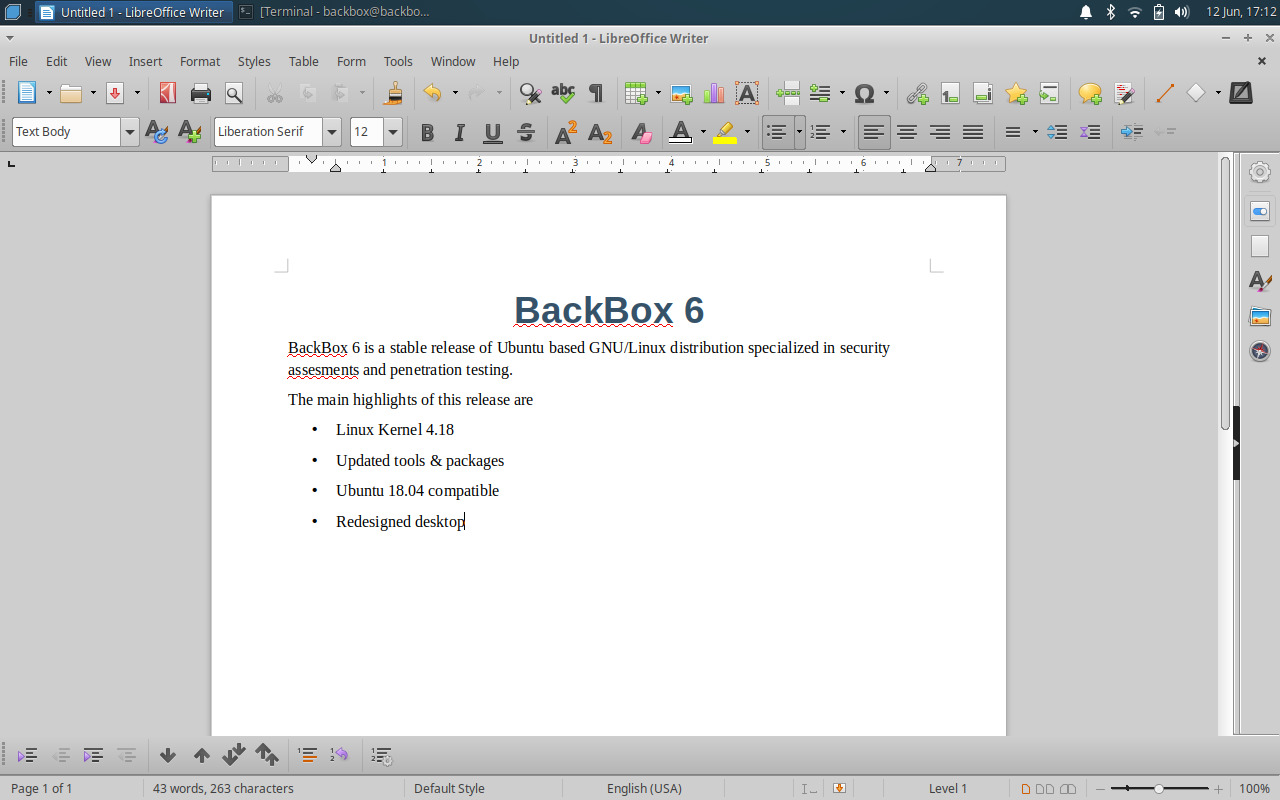Toggle formatting marks display
The image size is (1280, 800).
coord(594,93)
